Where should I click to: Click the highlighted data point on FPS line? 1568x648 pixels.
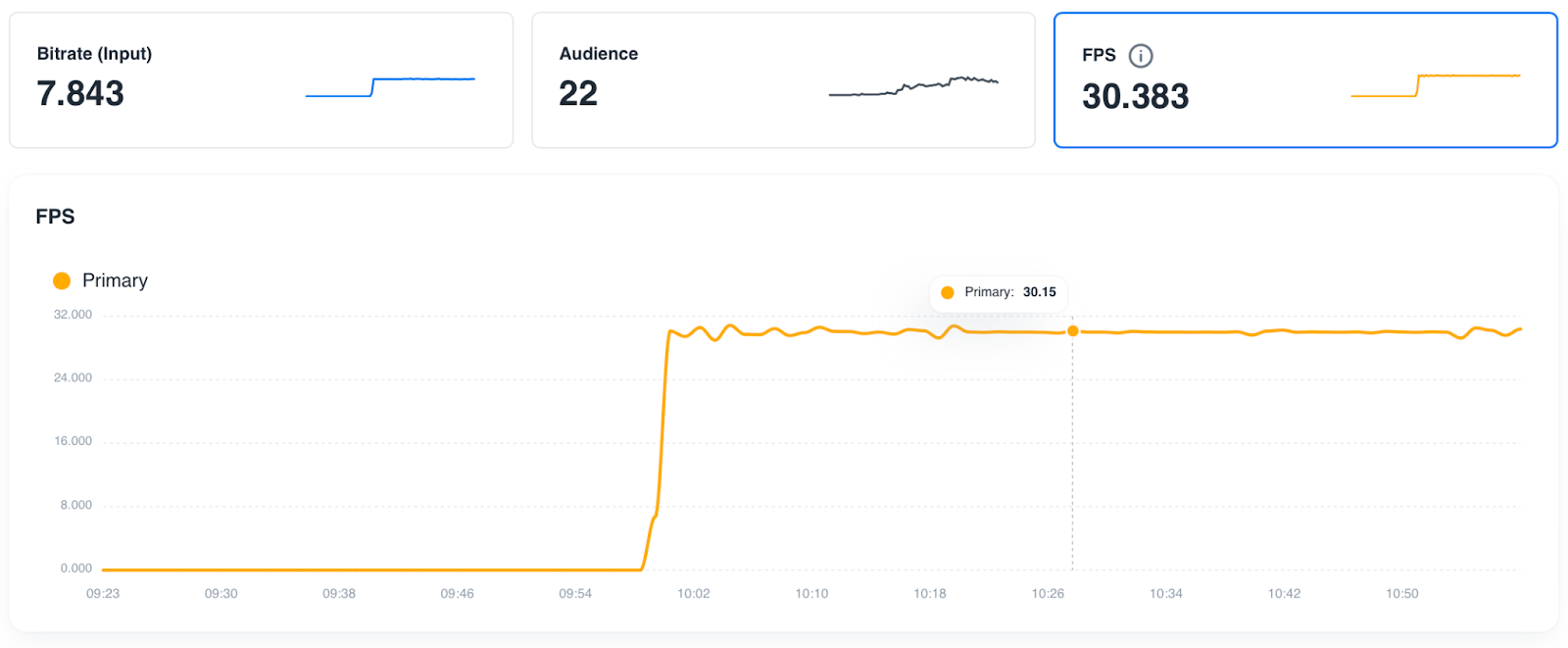[x=1073, y=331]
